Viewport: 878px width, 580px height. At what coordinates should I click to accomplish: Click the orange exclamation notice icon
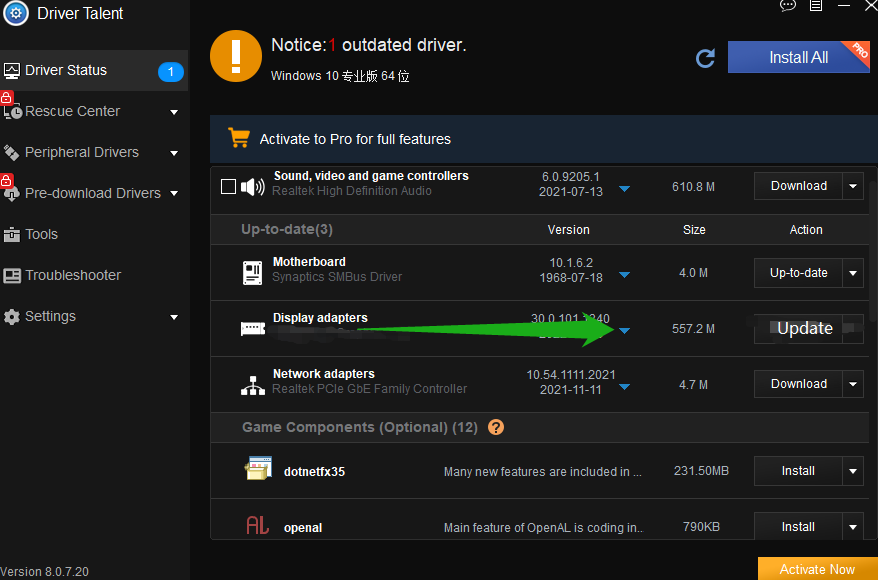[x=236, y=56]
